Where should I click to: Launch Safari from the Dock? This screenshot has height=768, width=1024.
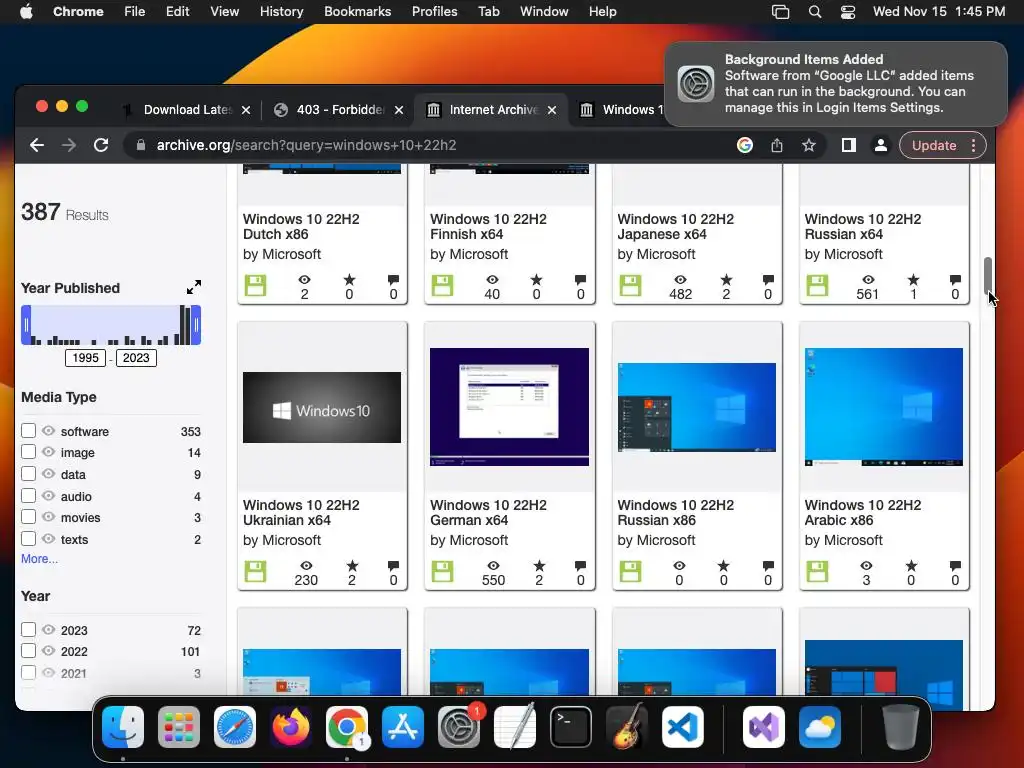coord(234,727)
